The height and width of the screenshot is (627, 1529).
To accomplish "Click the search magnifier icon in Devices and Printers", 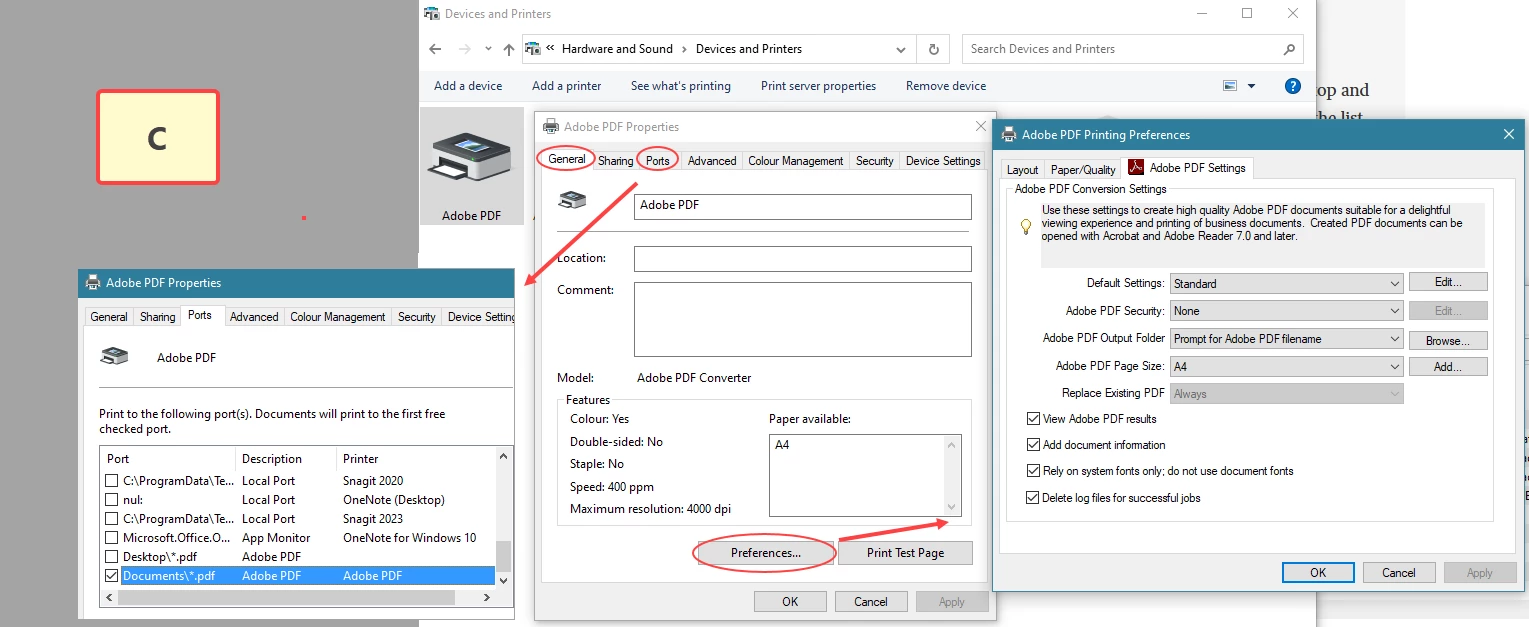I will pos(1290,49).
